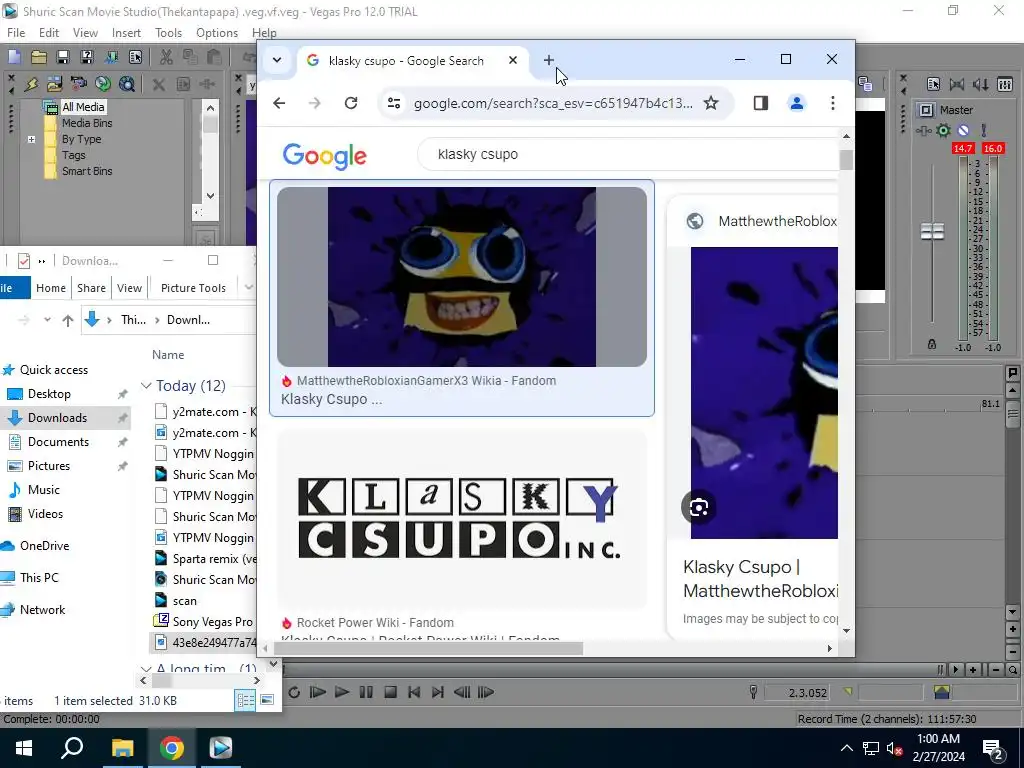1024x768 pixels.
Task: Open Rocket Power Wiki - Fandom result
Action: [x=375, y=623]
